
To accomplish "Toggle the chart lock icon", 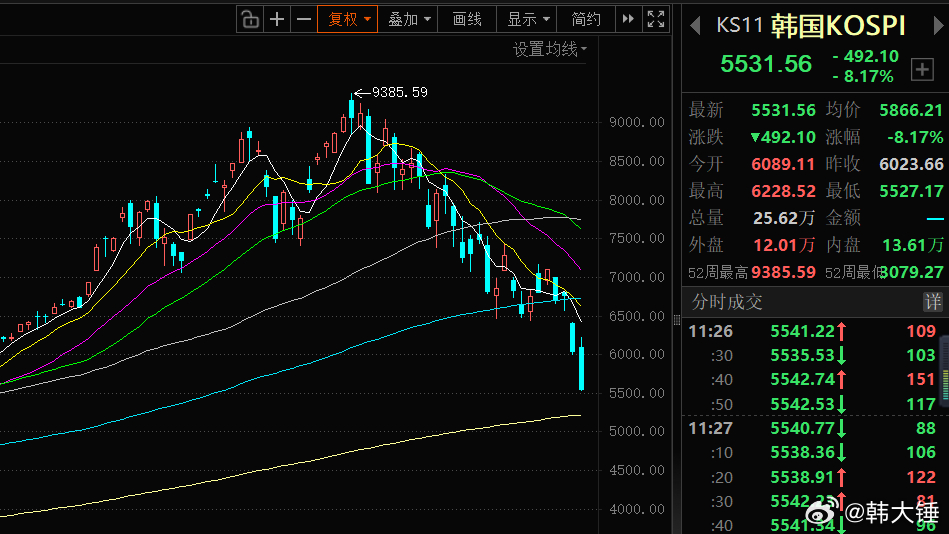I will [250, 19].
